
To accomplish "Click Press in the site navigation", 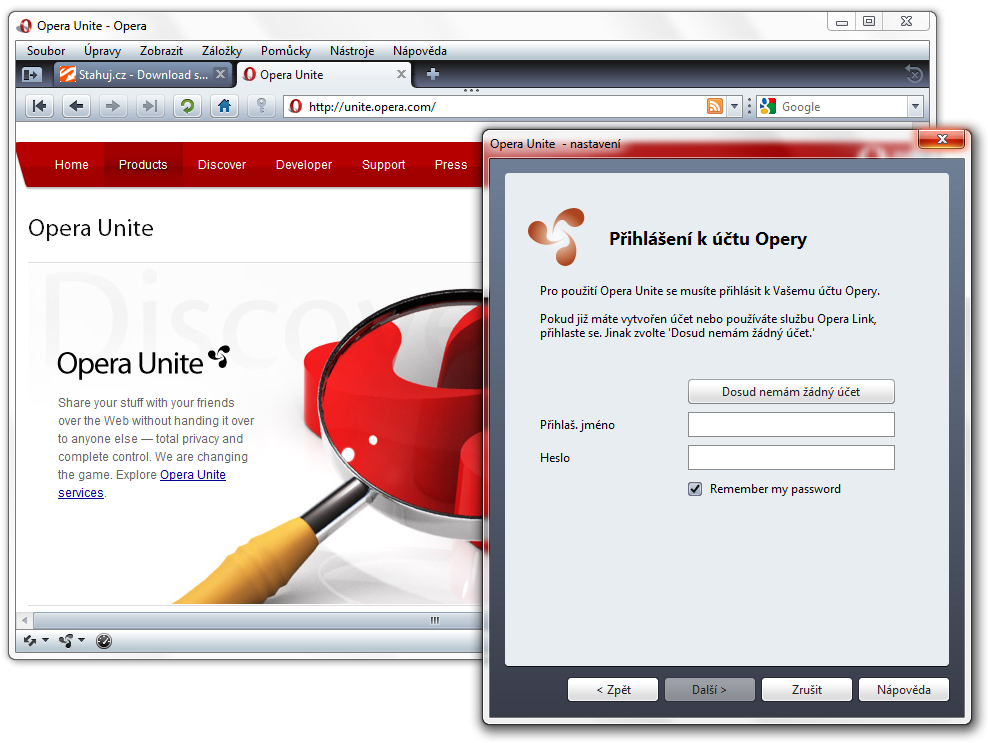I will (451, 164).
